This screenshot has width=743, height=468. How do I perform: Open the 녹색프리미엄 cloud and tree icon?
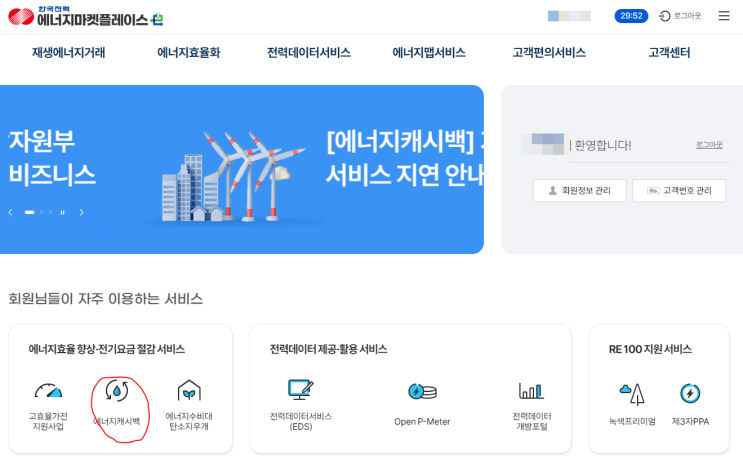point(632,394)
